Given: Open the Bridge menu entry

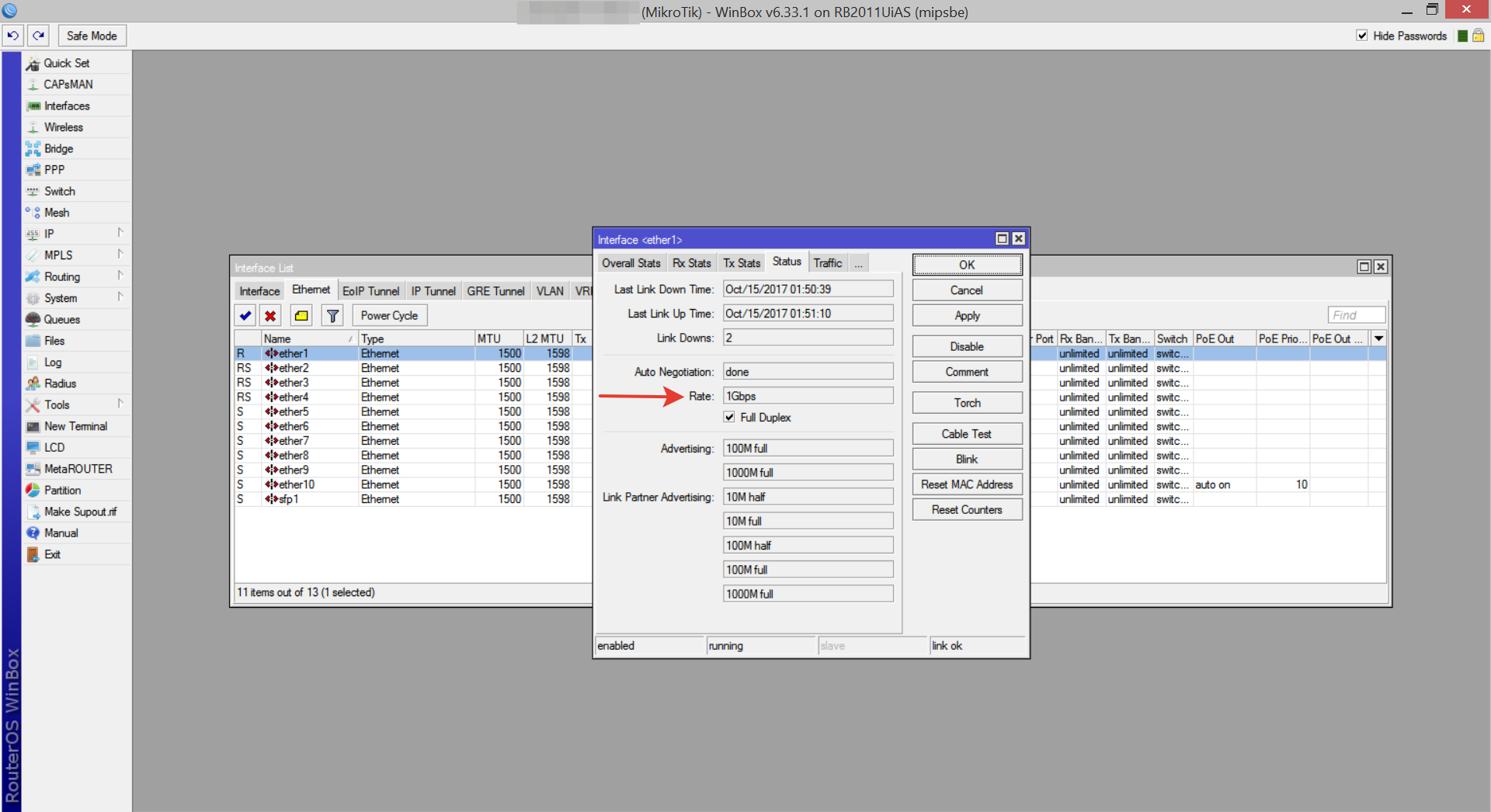Looking at the screenshot, I should 59,148.
